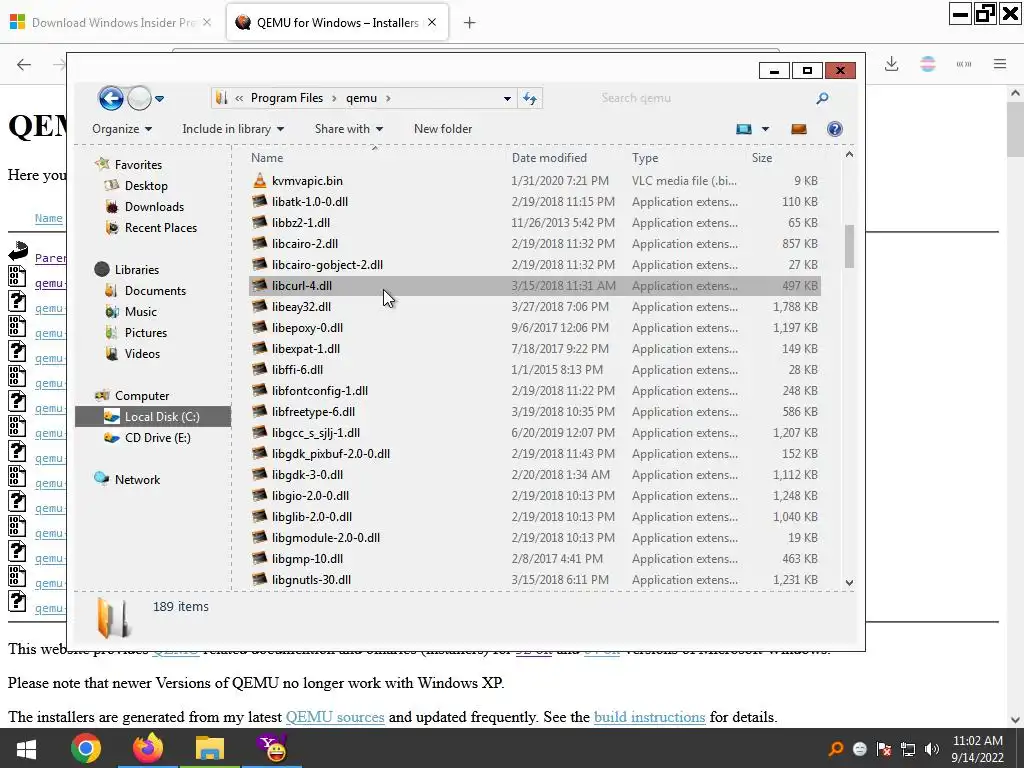Open the Share with menu

(349, 129)
